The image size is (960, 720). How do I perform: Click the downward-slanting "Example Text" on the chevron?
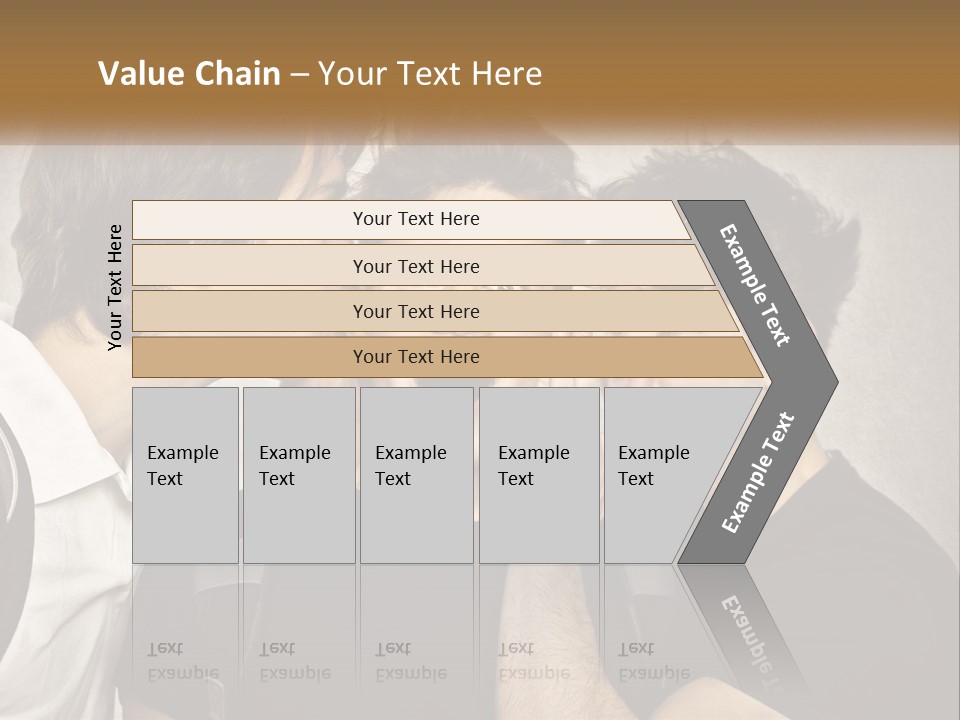[754, 285]
